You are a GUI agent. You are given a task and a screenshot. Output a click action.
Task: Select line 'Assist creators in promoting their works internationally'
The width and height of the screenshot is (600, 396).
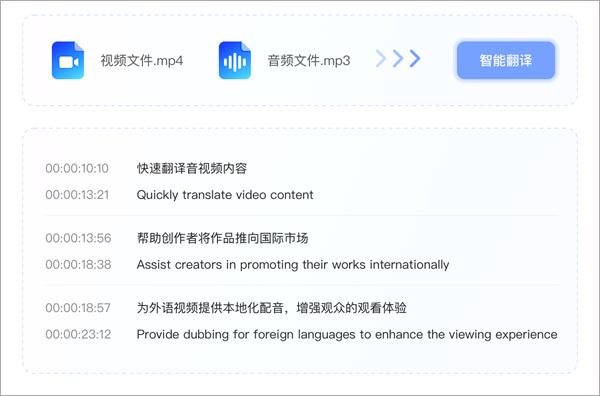tap(293, 264)
